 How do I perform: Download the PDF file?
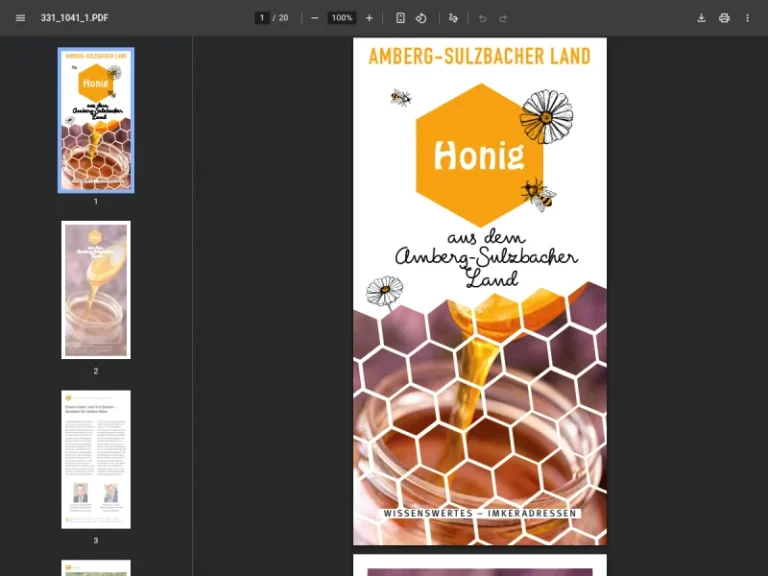pyautogui.click(x=701, y=18)
